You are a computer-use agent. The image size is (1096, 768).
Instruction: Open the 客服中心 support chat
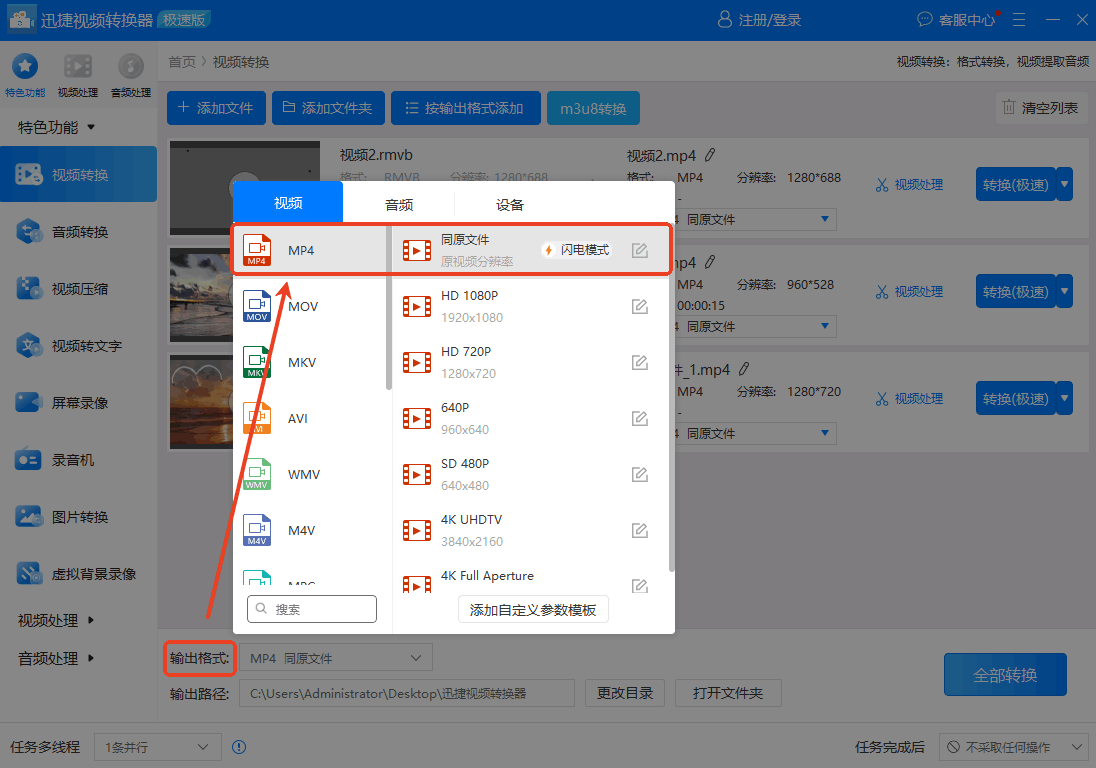click(x=955, y=19)
